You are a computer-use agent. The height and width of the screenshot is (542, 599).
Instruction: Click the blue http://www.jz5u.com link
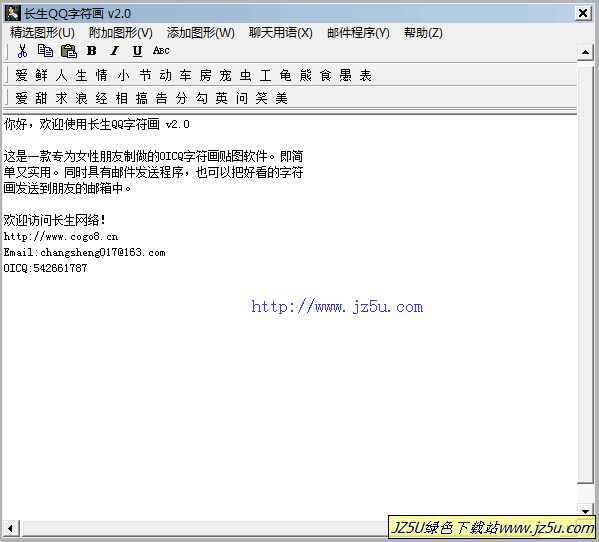pos(337,307)
